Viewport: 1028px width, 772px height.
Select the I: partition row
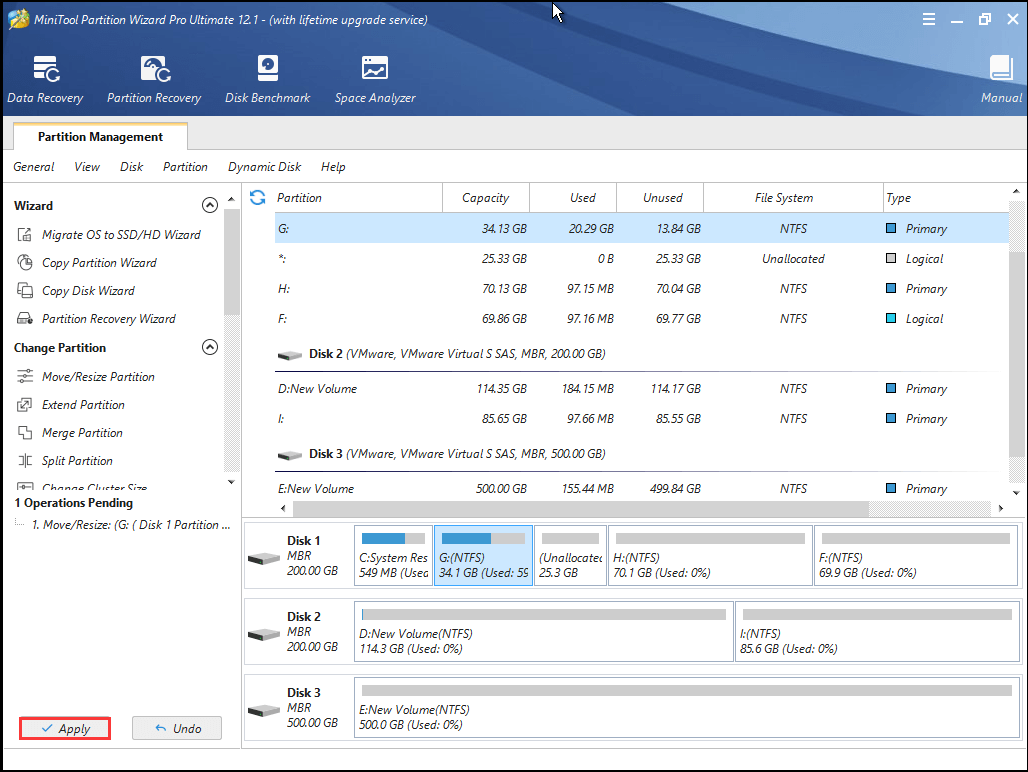click(x=641, y=418)
